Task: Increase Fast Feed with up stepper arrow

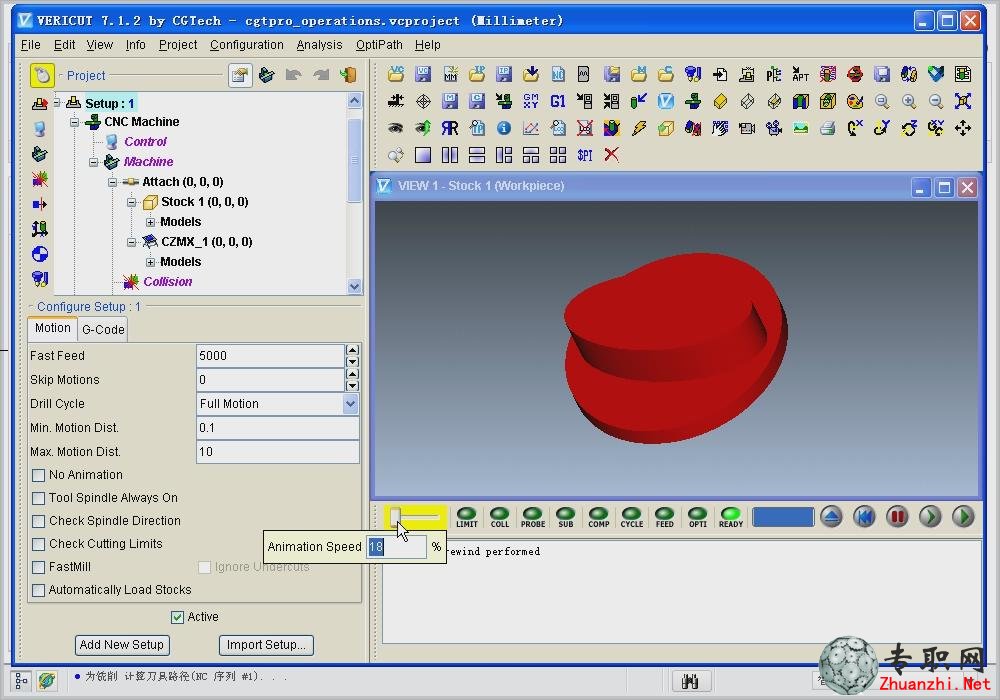Action: coord(352,350)
